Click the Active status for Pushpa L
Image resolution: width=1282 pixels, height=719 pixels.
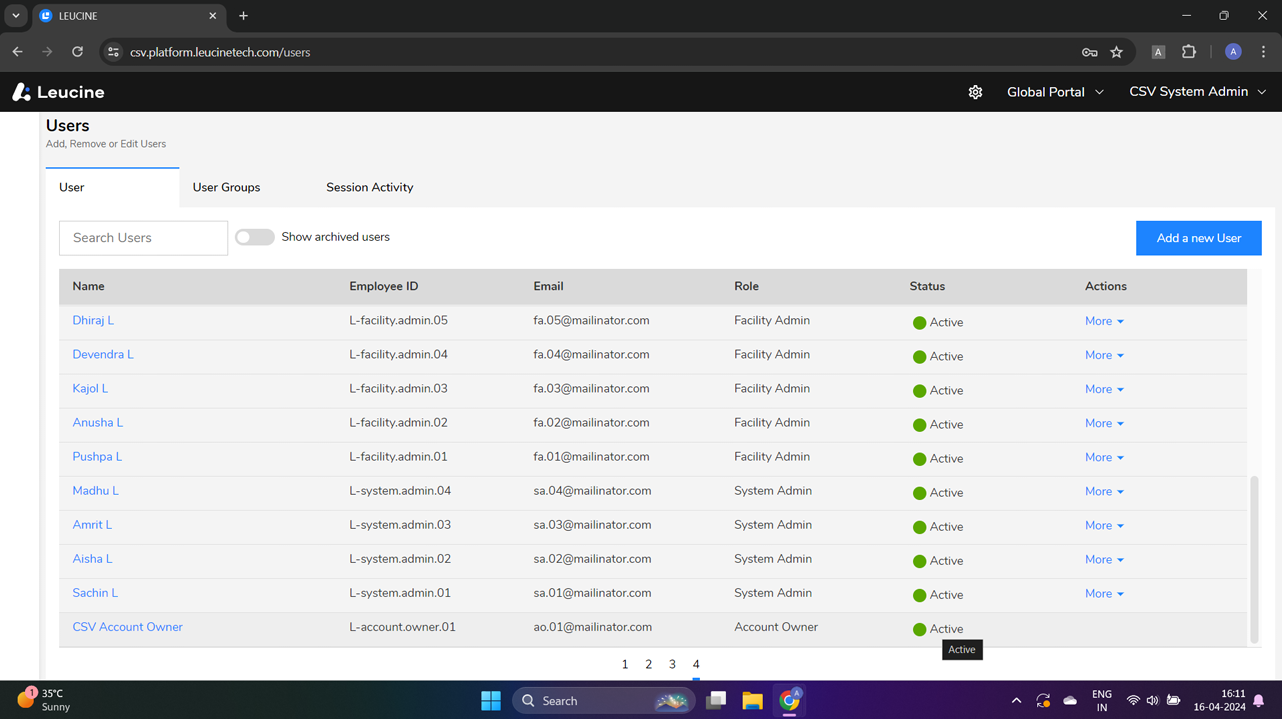[x=938, y=458]
